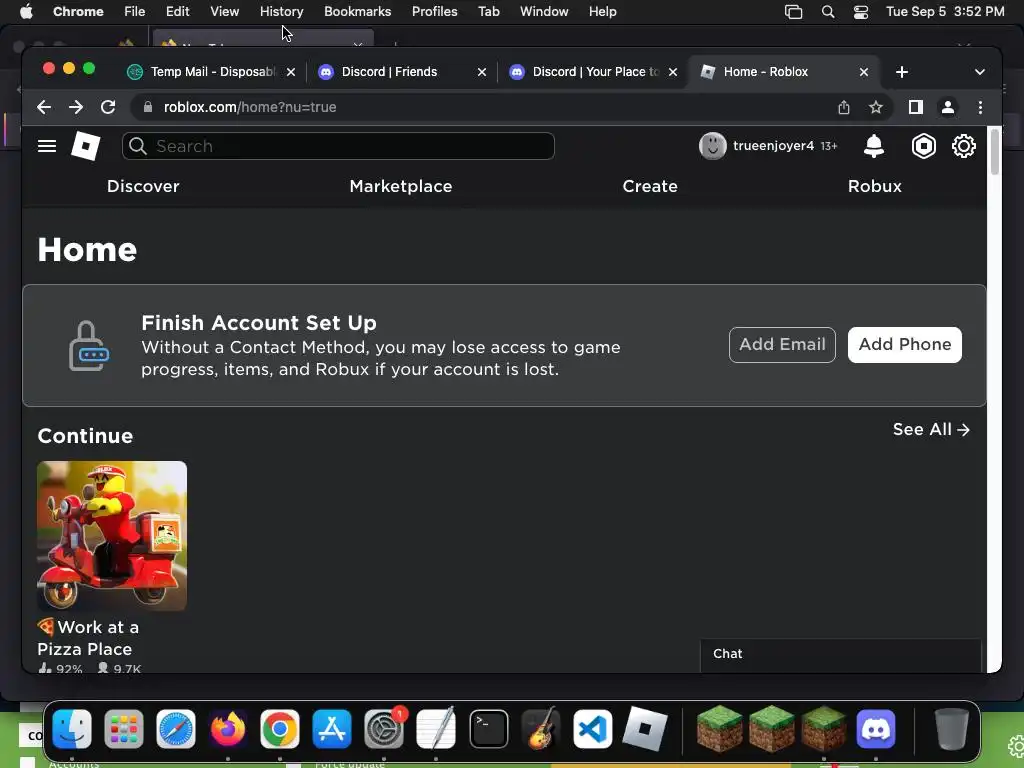Open TextEdit from the dock

[436, 729]
